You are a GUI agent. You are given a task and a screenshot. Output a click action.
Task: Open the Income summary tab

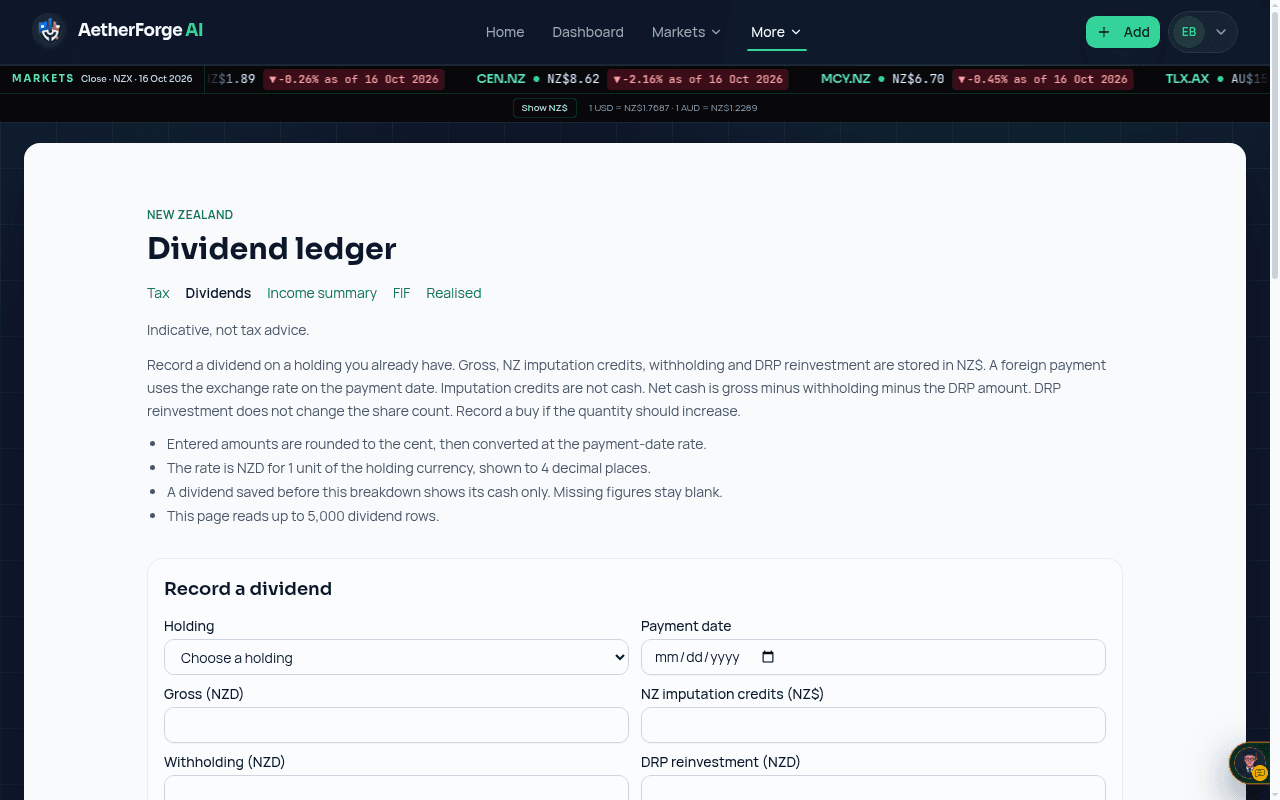322,293
